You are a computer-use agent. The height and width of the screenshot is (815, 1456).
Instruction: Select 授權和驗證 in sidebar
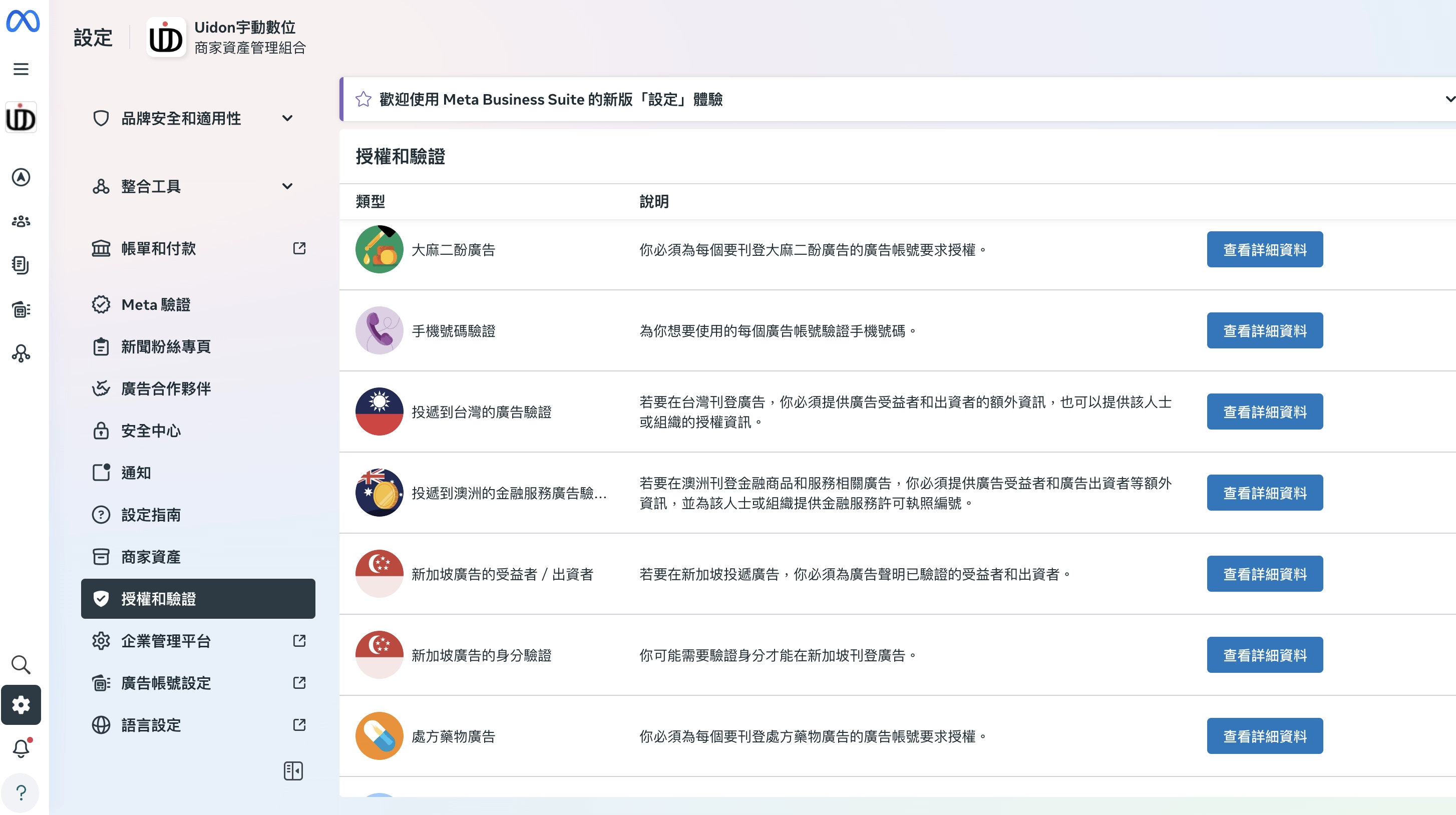(x=198, y=599)
